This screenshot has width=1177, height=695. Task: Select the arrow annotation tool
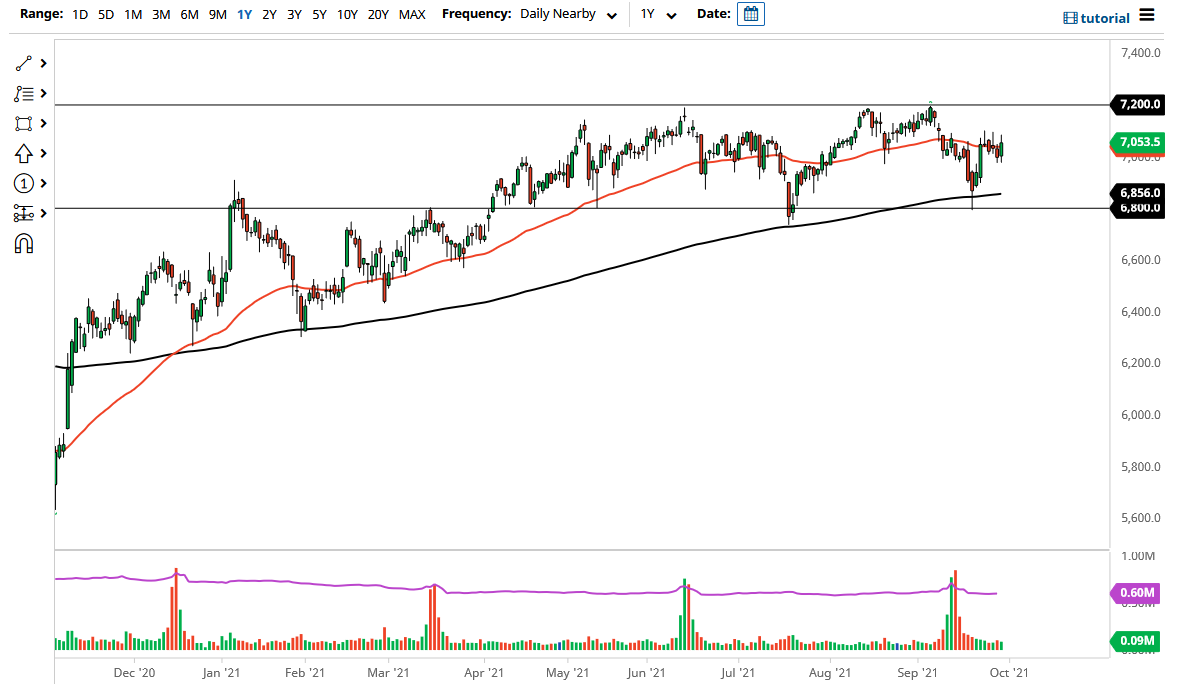(24, 153)
